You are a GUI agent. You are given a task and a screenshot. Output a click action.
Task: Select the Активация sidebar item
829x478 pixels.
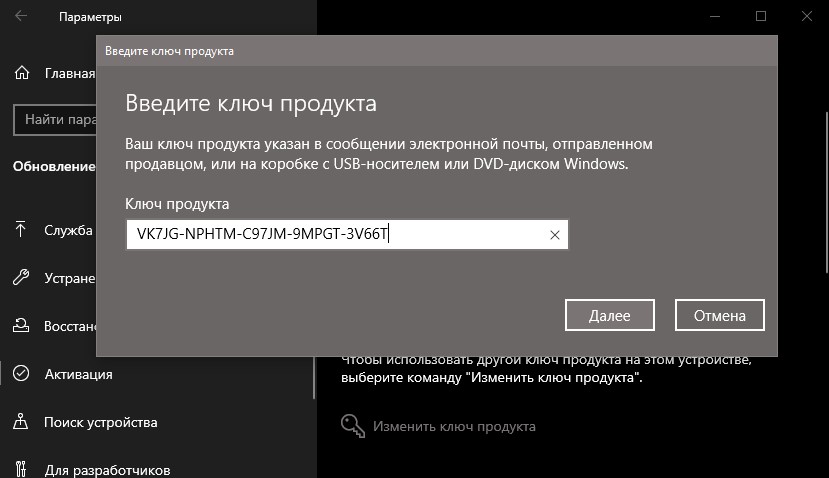point(78,374)
